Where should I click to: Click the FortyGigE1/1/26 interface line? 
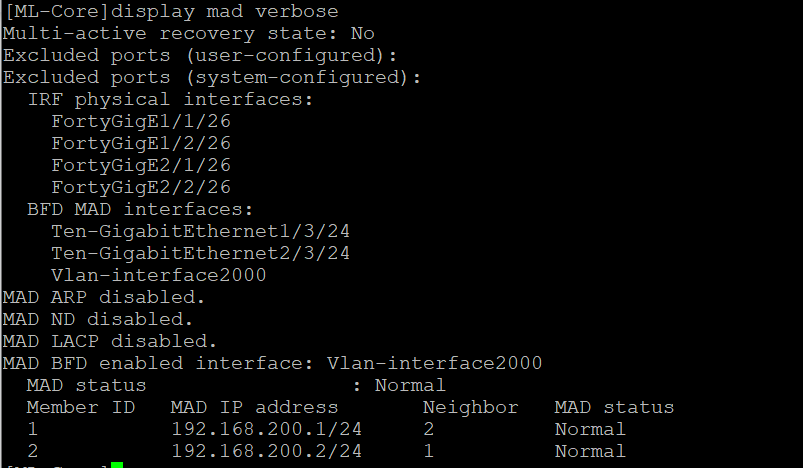pos(141,121)
